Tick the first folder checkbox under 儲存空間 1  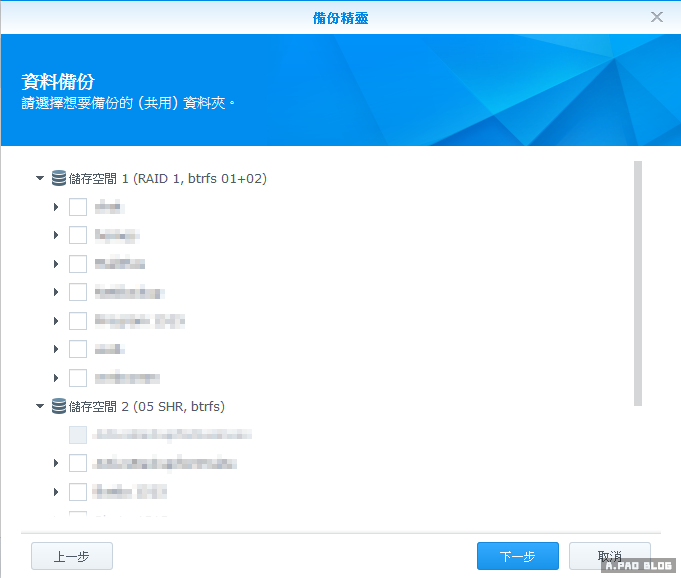[78, 208]
